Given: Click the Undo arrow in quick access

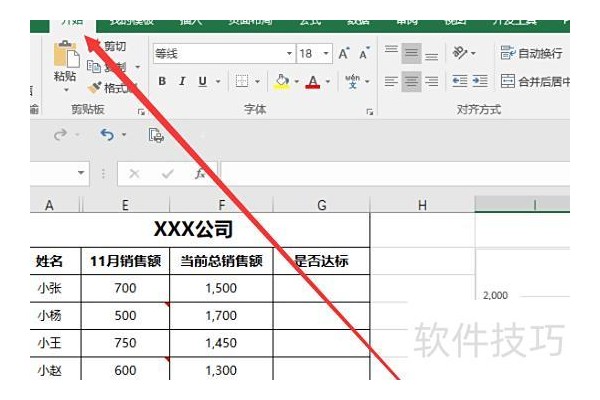Looking at the screenshot, I should 107,135.
